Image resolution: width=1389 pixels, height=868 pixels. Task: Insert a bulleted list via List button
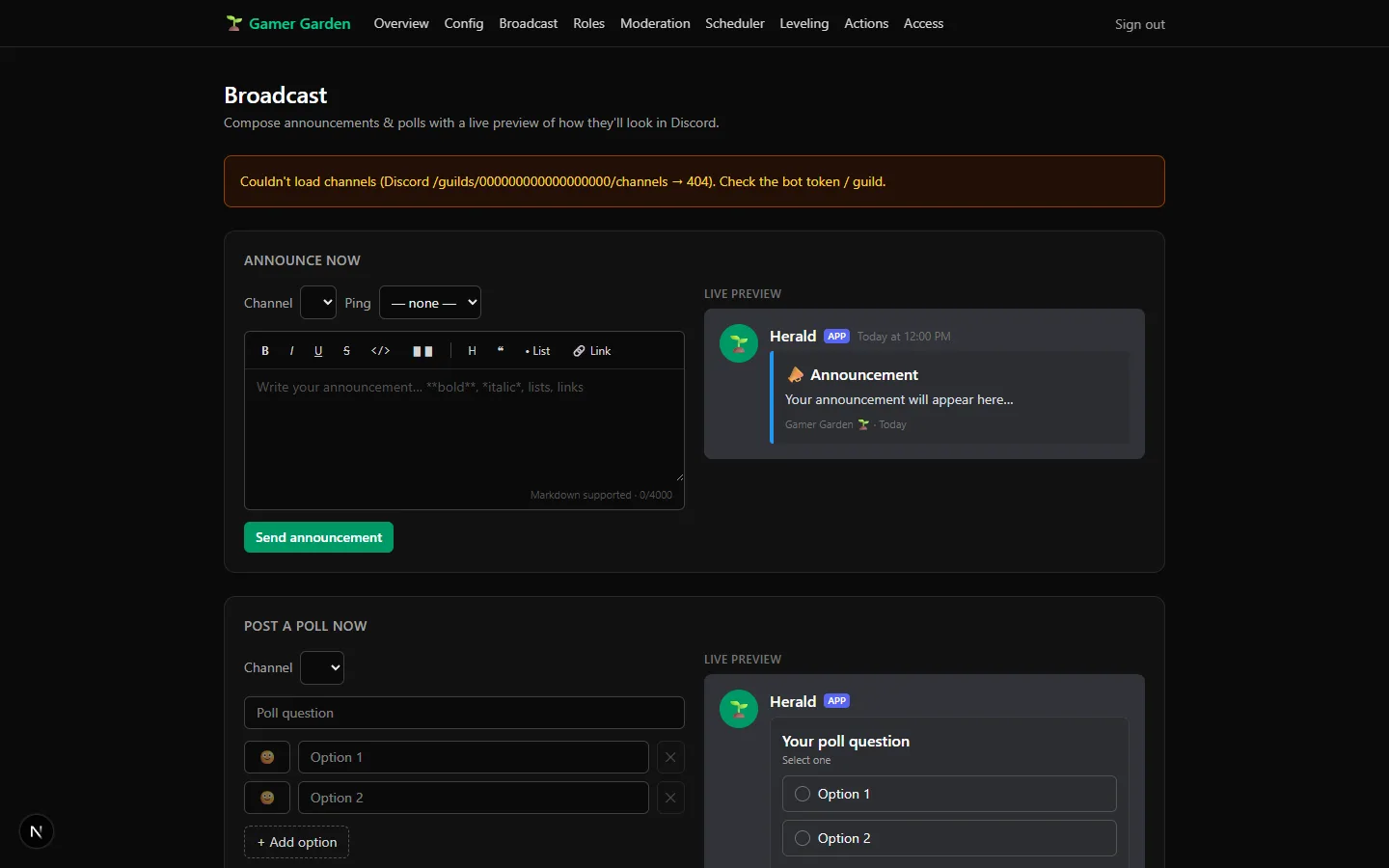pos(537,351)
